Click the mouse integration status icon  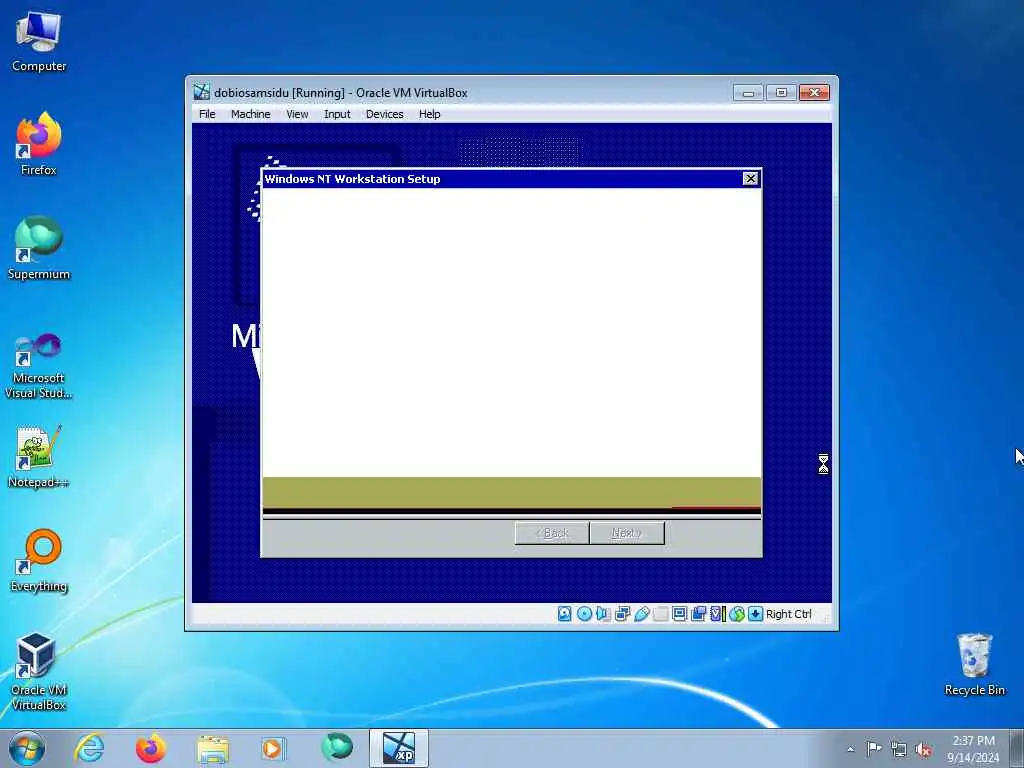737,614
